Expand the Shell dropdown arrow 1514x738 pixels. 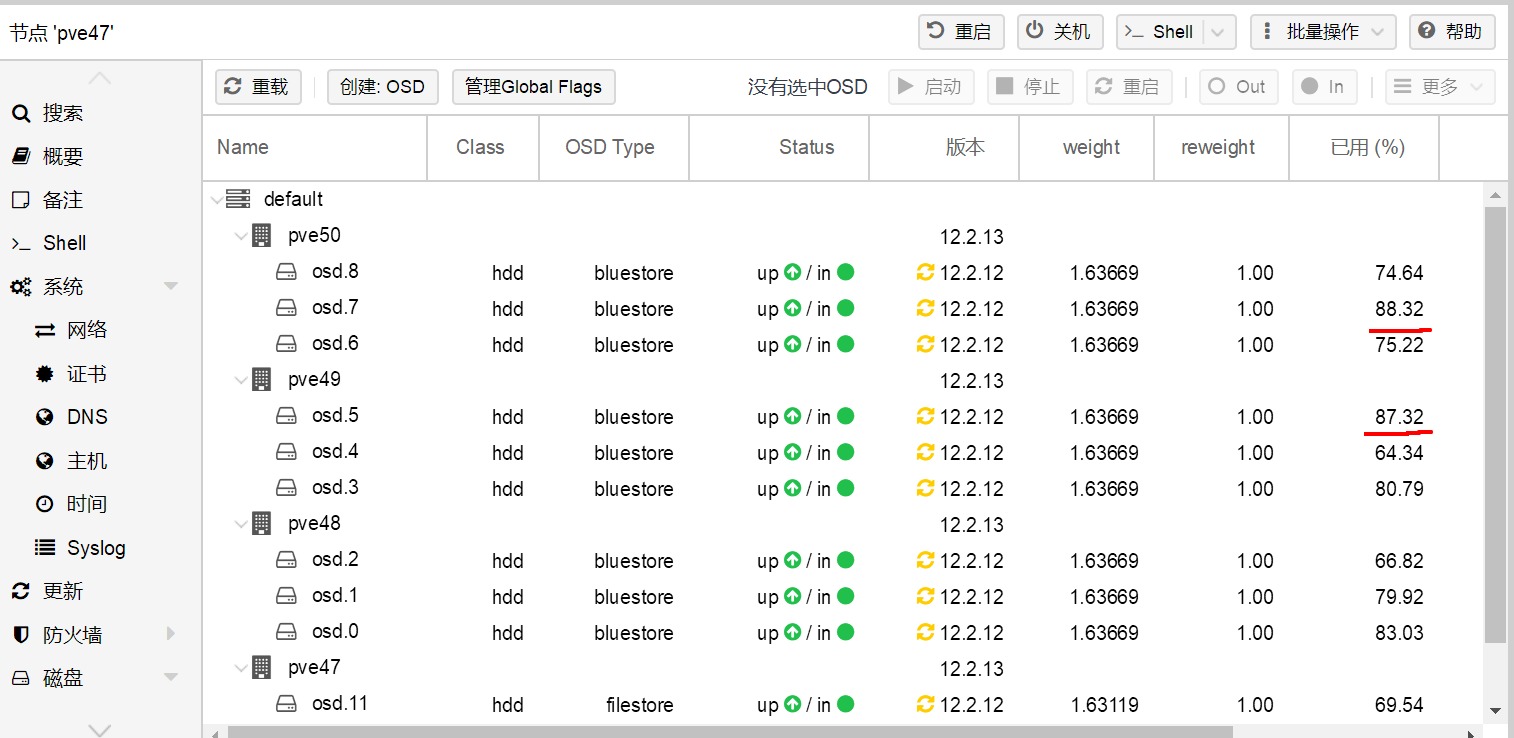tap(1218, 32)
